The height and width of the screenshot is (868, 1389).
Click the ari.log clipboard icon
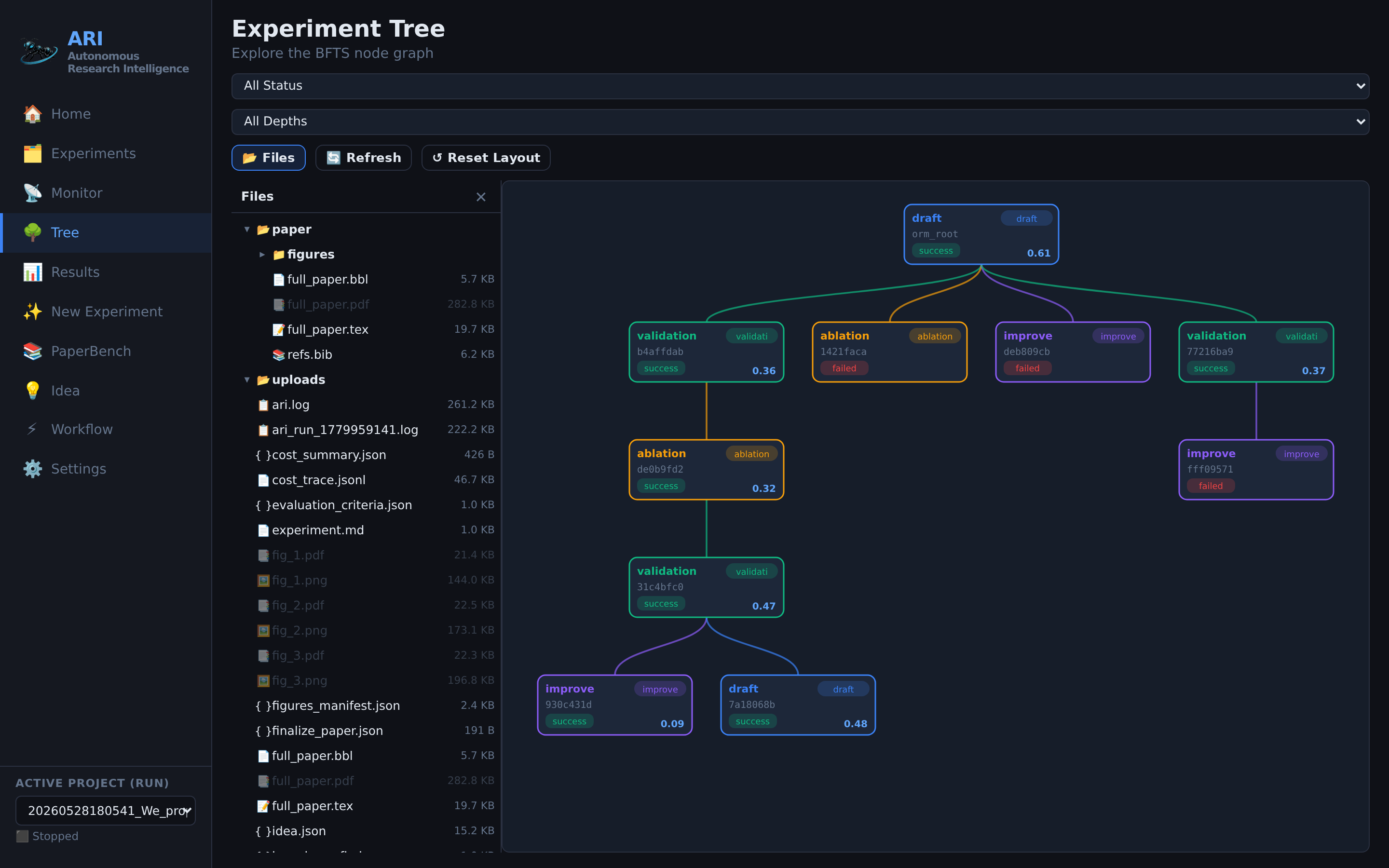263,405
